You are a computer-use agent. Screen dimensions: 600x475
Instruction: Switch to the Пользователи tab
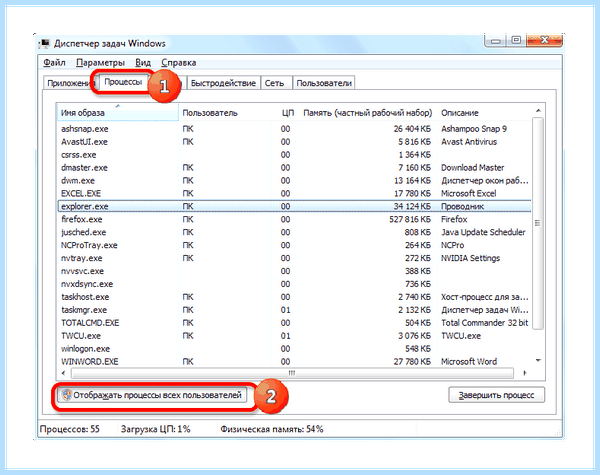[x=324, y=83]
